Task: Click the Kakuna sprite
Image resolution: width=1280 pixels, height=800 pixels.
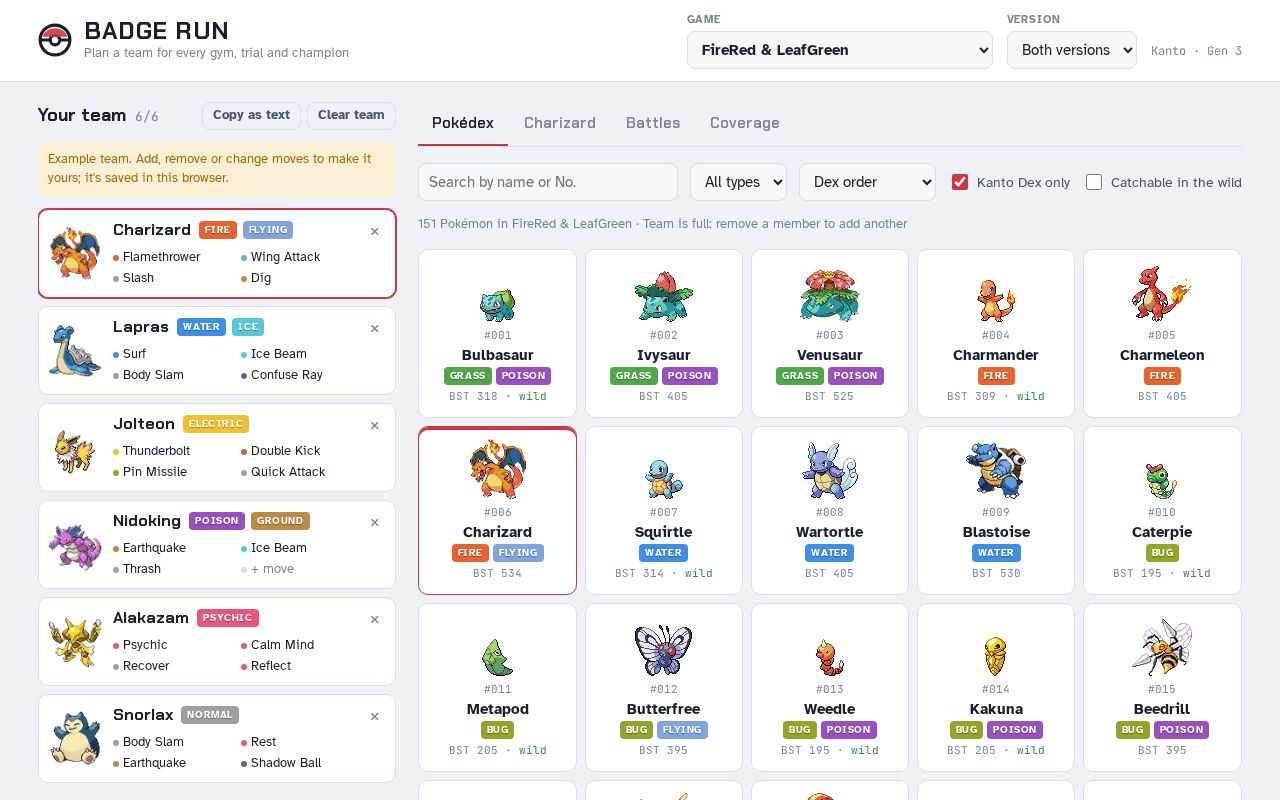Action: click(996, 656)
